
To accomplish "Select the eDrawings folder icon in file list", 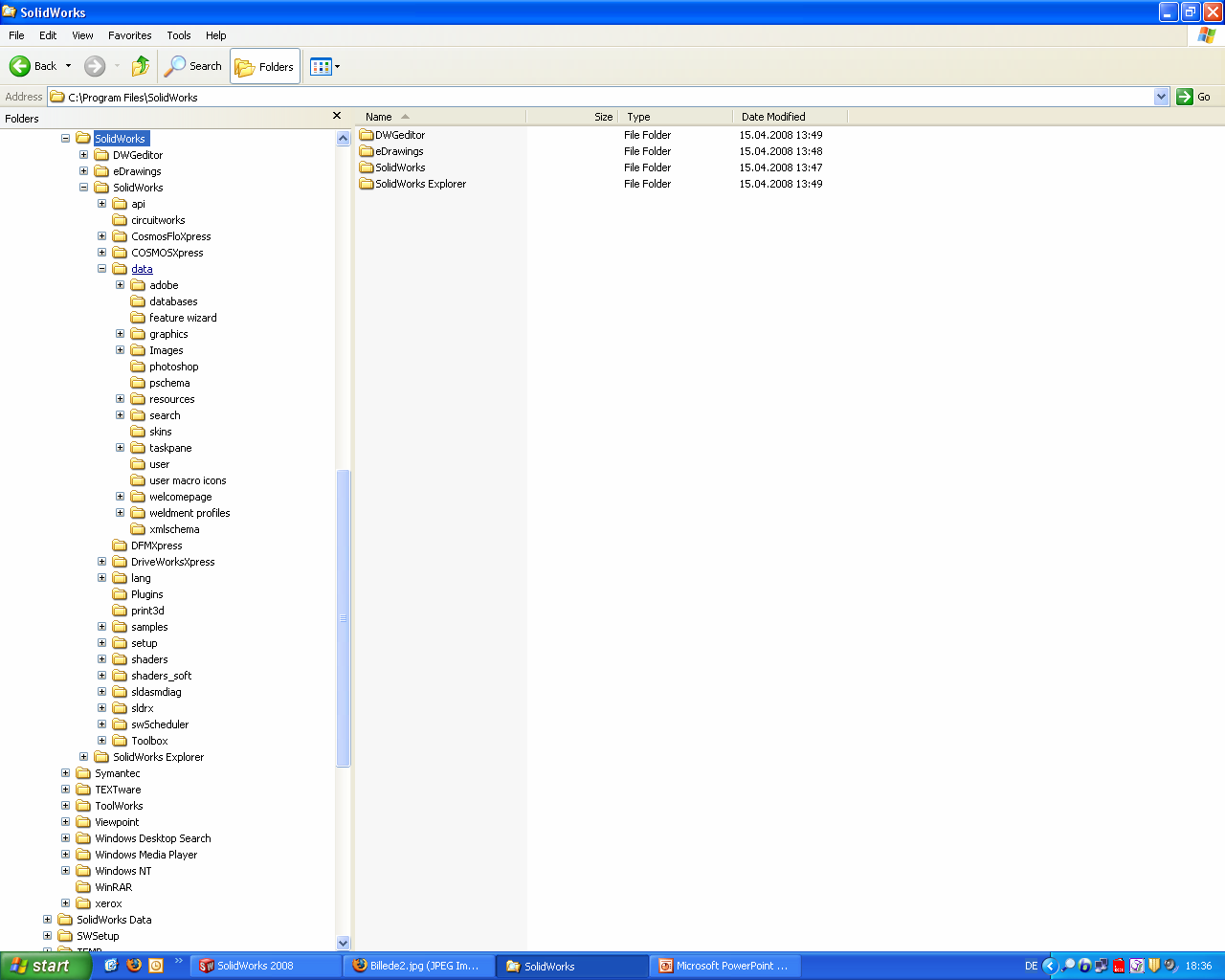I will click(367, 151).
